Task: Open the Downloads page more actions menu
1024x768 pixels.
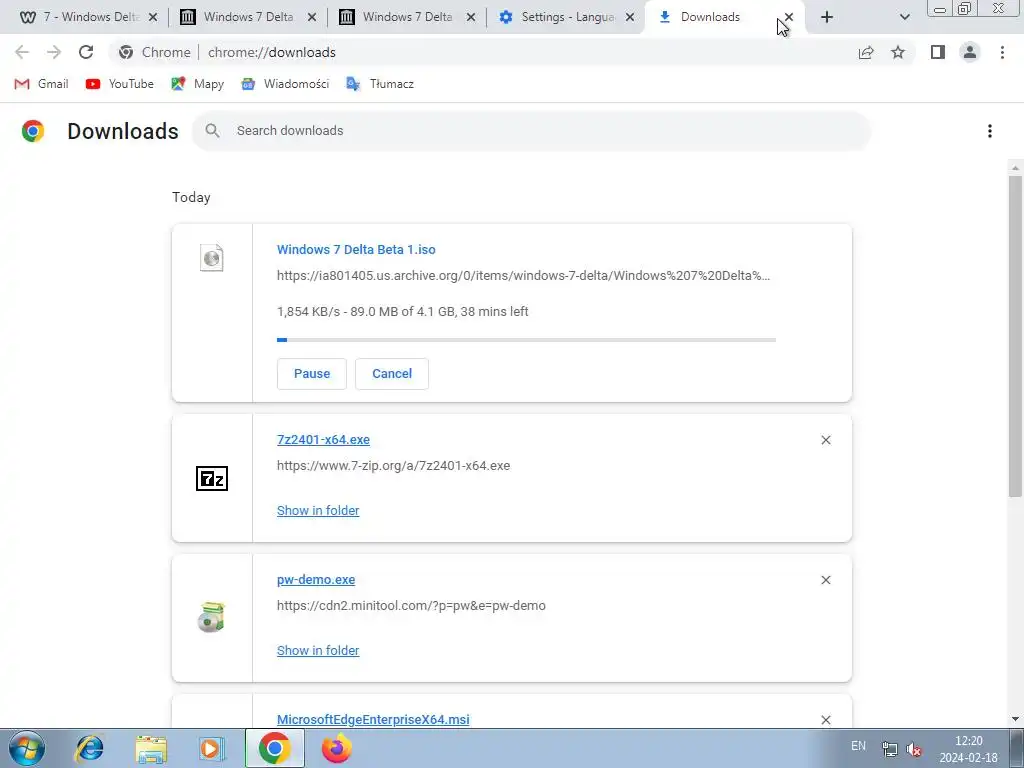Action: coord(990,131)
